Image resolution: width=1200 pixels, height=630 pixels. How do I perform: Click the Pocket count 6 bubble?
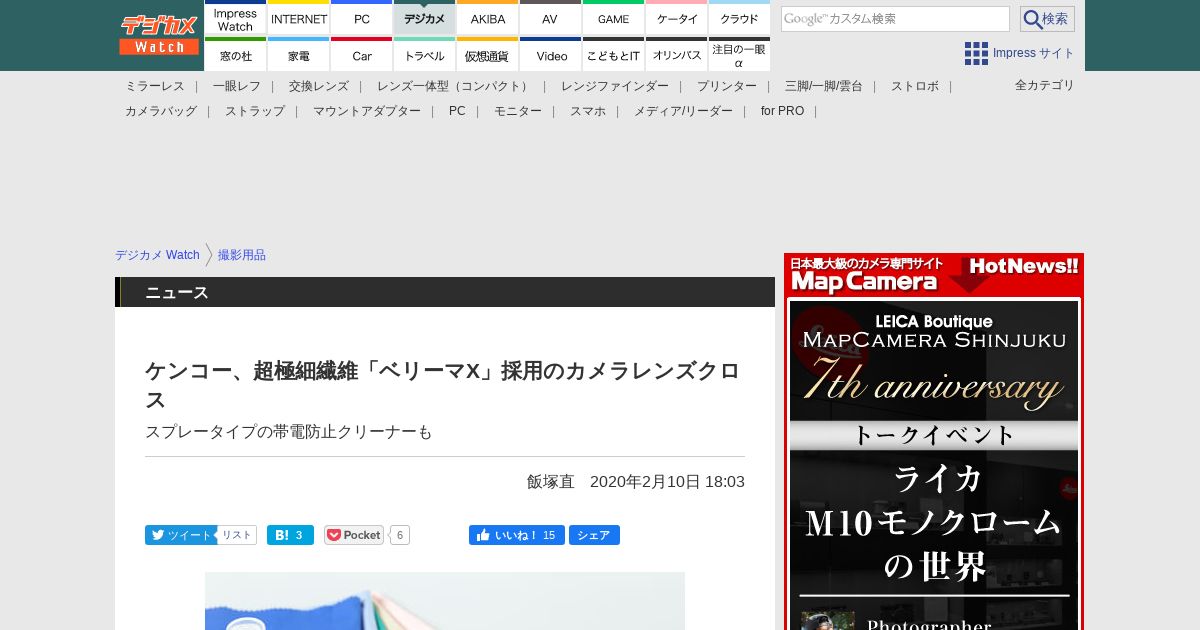tap(400, 535)
